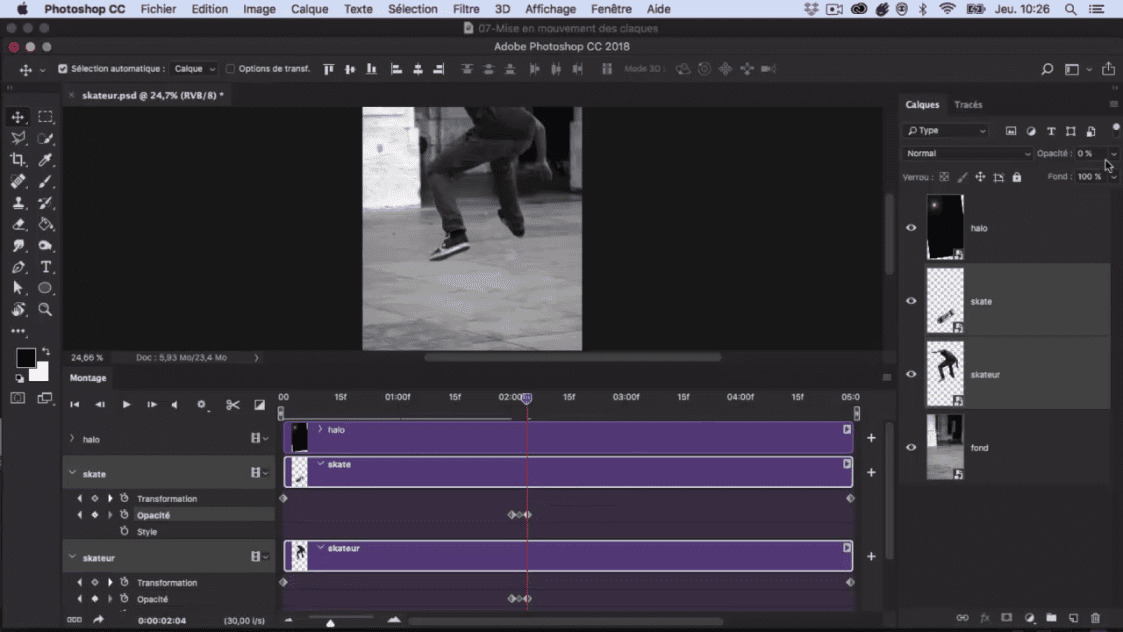Select the Zoom tool
Viewport: 1123px width, 632px height.
pos(45,309)
